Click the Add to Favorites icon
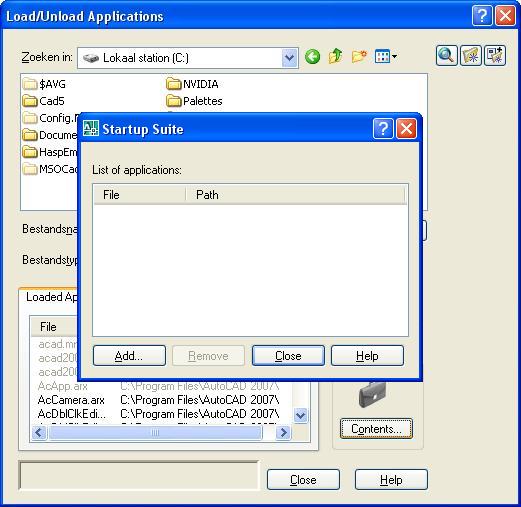The height and width of the screenshot is (507, 521). pyautogui.click(x=495, y=55)
